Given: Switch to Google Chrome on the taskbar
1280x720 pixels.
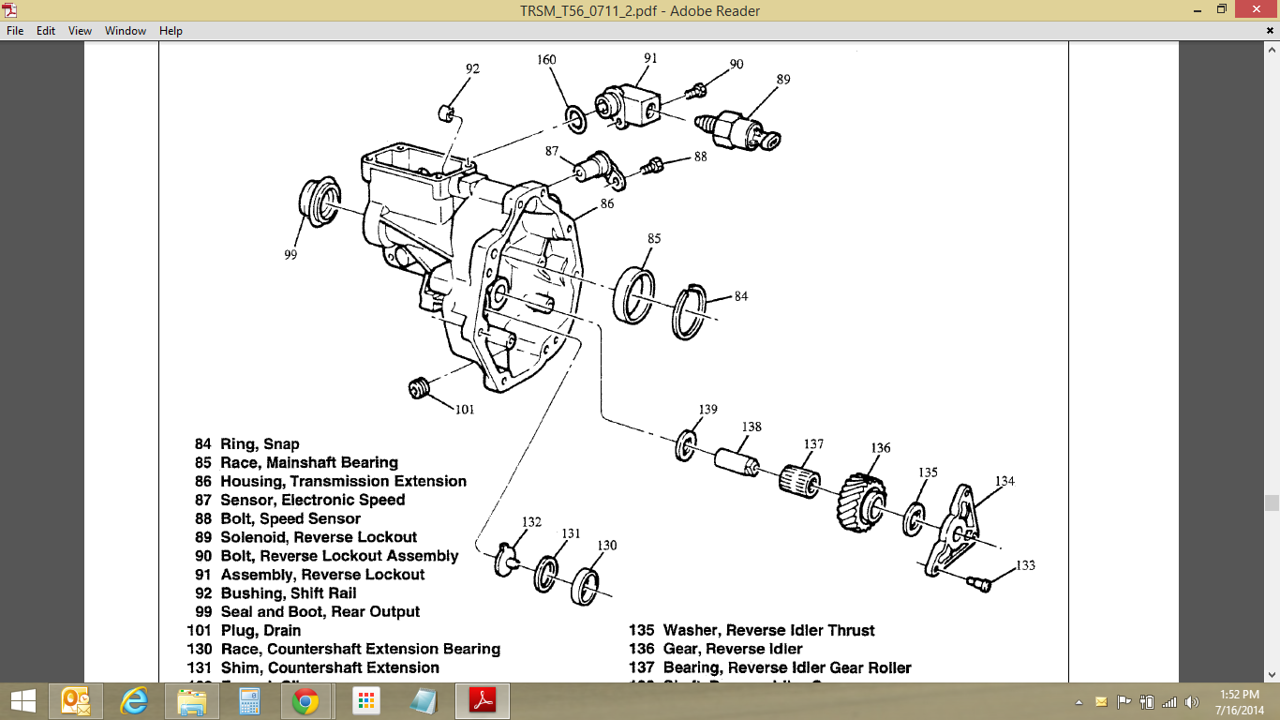Looking at the screenshot, I should [x=306, y=701].
